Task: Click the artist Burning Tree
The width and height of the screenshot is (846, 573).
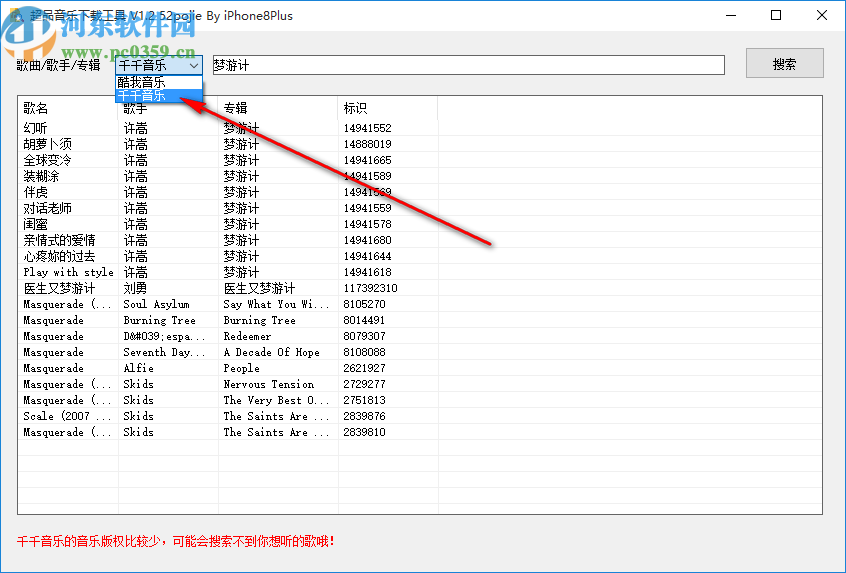Action: click(x=160, y=320)
